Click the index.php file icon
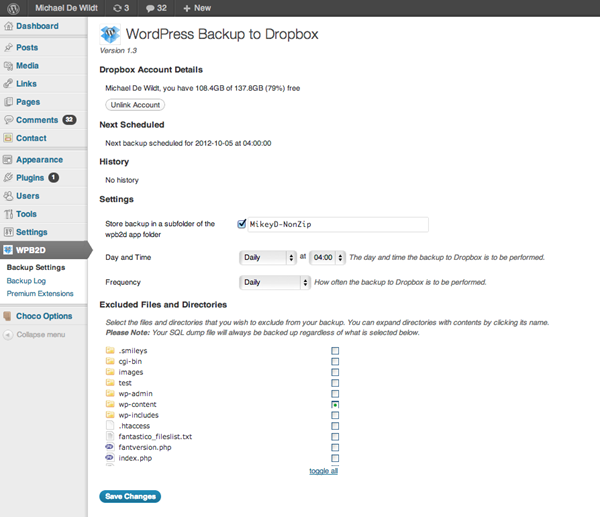 pos(110,458)
